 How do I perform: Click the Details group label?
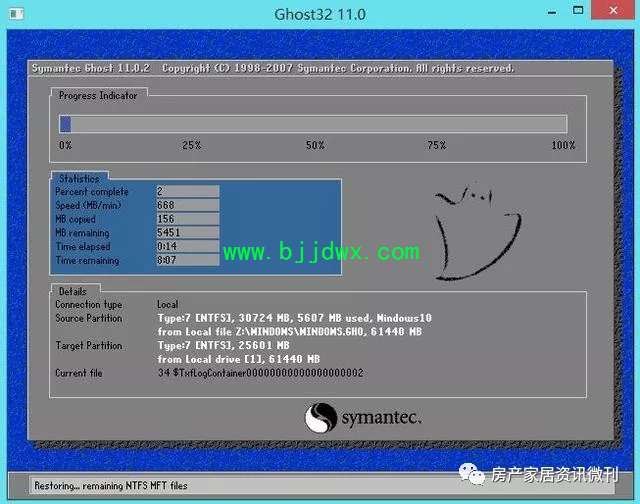tap(73, 291)
